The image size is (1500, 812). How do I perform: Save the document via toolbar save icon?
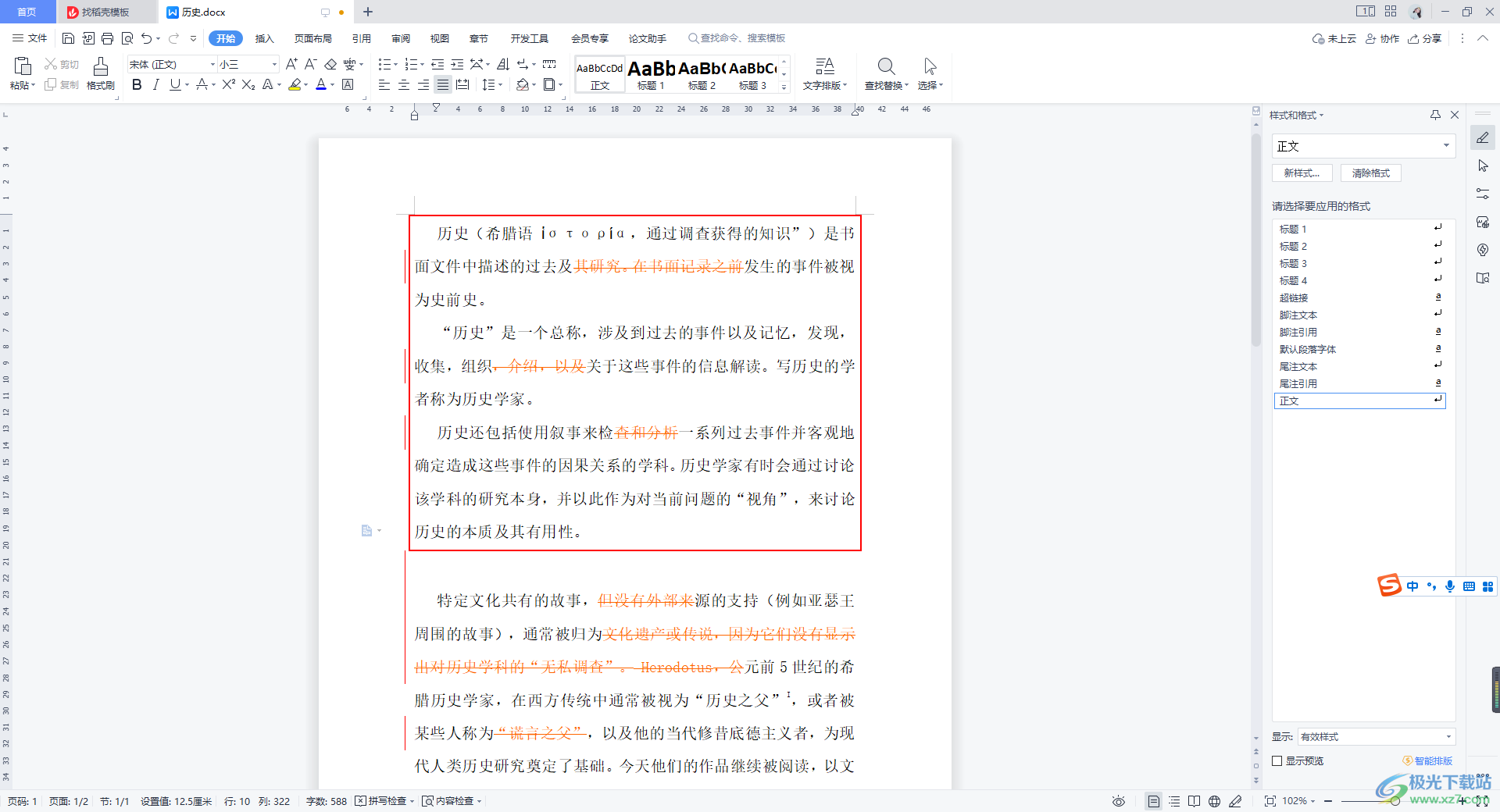[x=68, y=38]
